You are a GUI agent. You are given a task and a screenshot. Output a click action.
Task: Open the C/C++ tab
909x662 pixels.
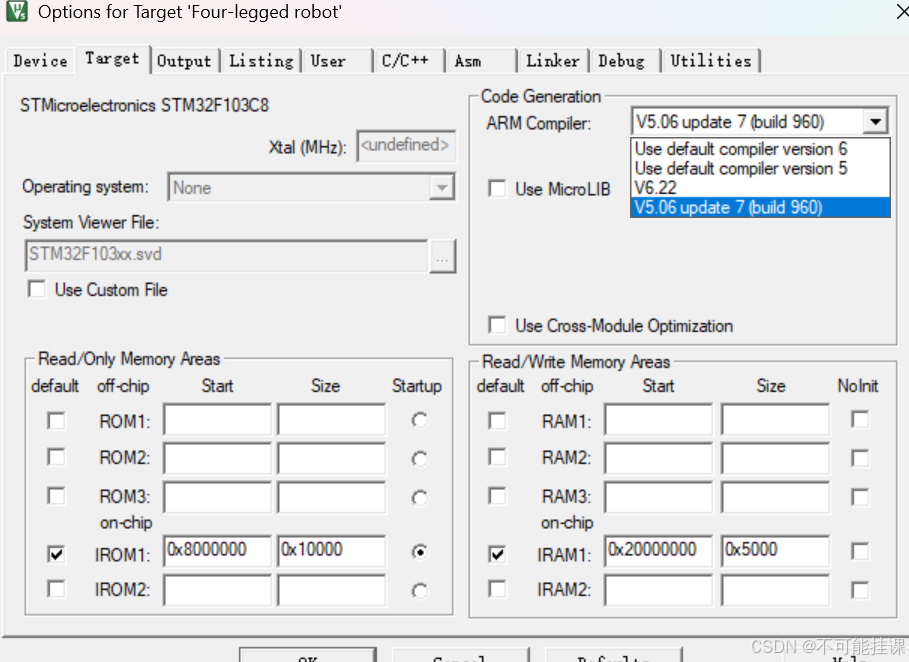point(409,60)
